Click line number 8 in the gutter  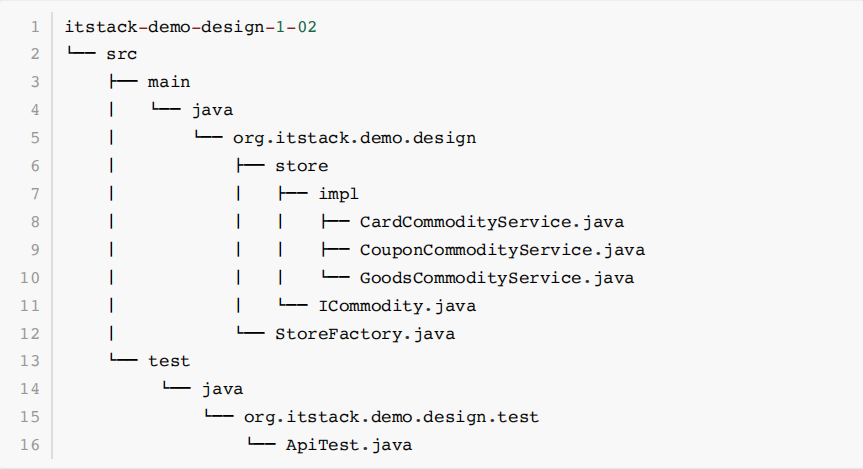[34, 222]
